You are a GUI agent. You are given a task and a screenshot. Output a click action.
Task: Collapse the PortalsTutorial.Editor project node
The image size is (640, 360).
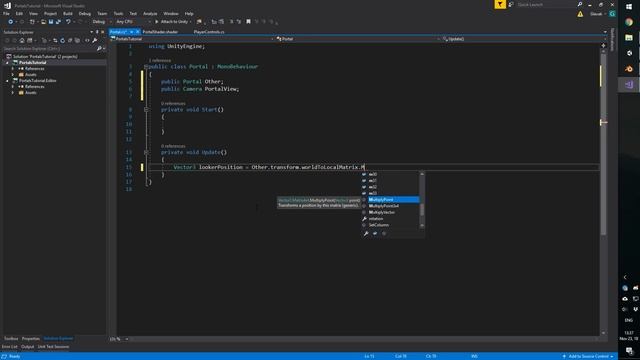pyautogui.click(x=7, y=81)
